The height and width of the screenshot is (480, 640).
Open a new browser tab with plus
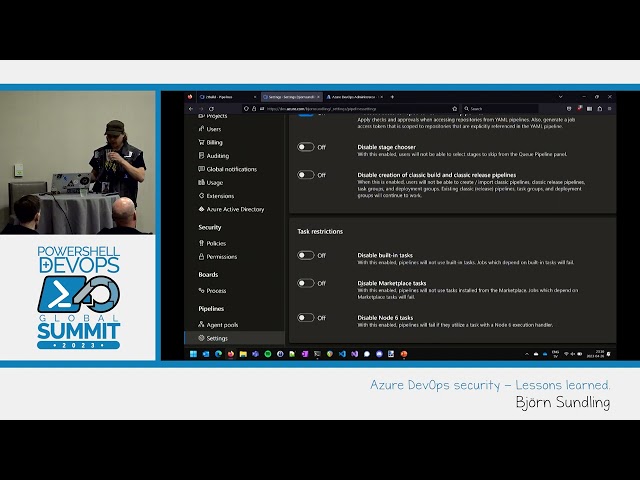click(392, 97)
